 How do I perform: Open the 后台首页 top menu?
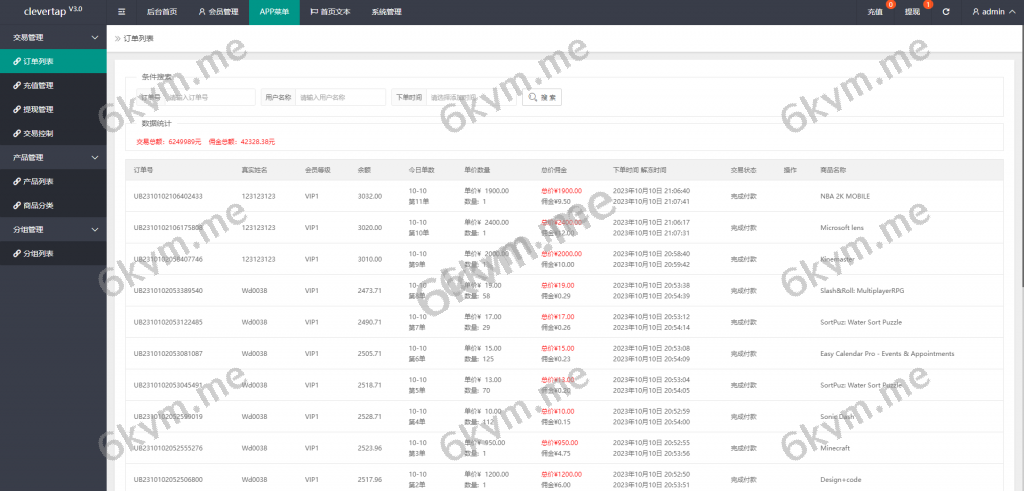coord(161,12)
